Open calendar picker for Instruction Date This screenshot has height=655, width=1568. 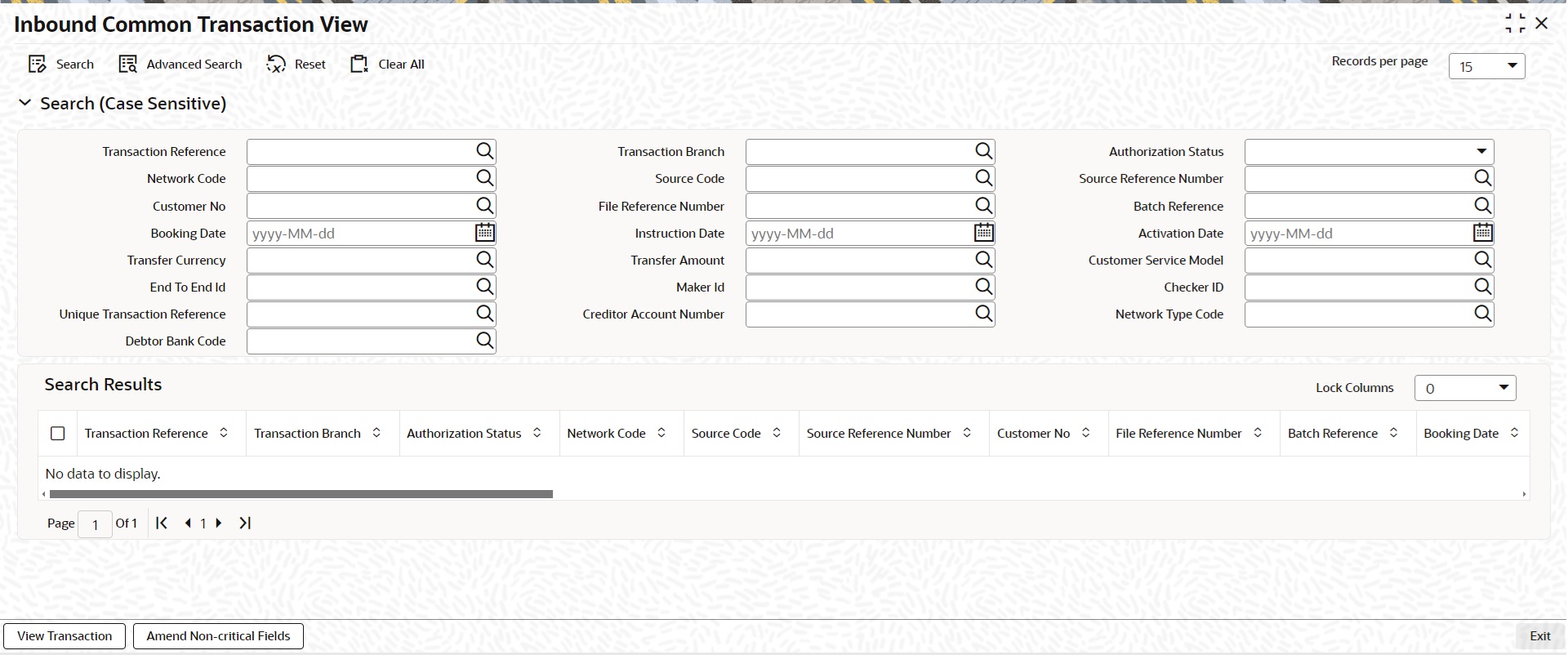coord(984,233)
